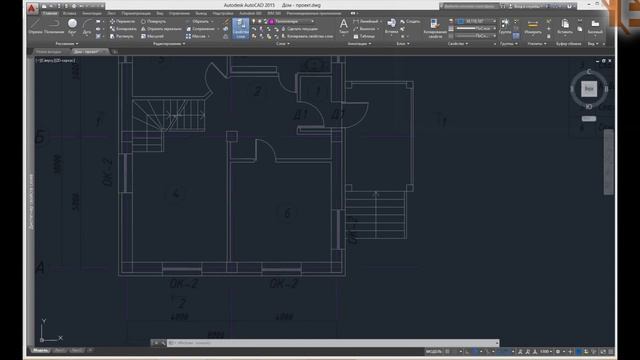Expand the Рисование panel

(67, 44)
